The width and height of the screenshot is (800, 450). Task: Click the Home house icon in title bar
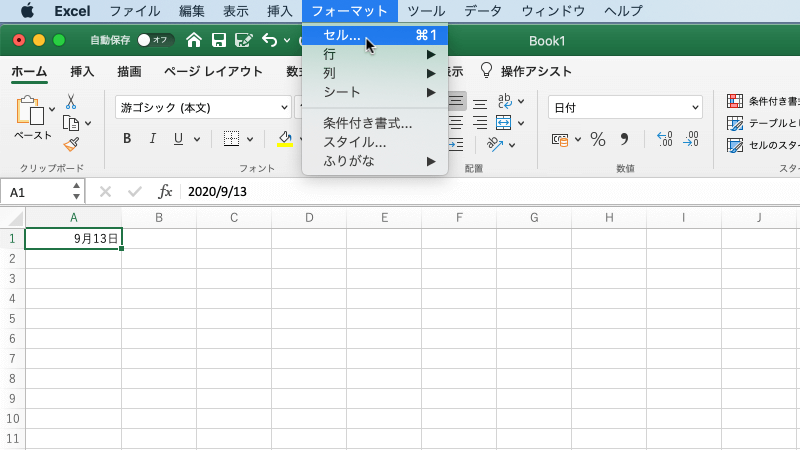(x=193, y=40)
